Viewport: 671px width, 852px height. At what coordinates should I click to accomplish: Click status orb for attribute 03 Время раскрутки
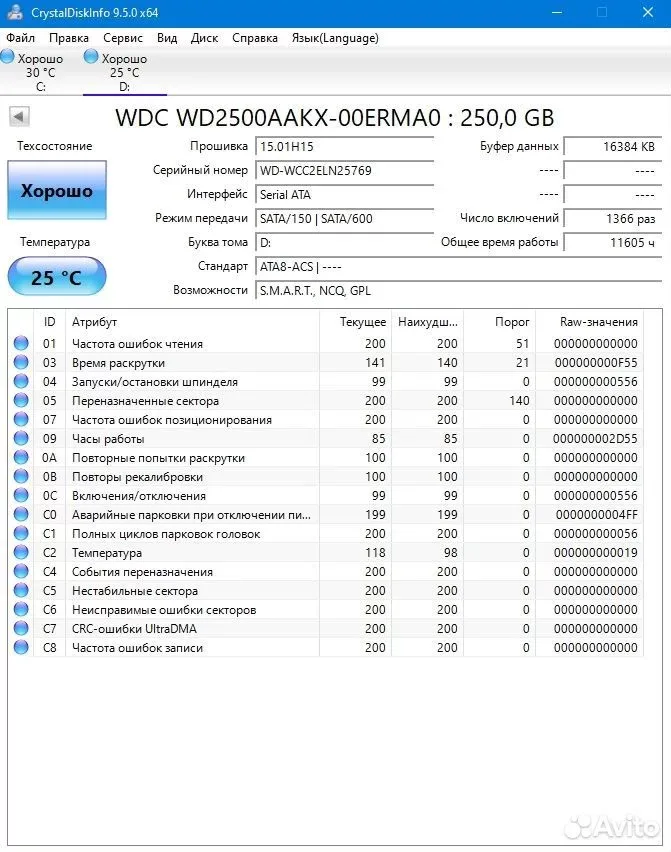(21, 362)
